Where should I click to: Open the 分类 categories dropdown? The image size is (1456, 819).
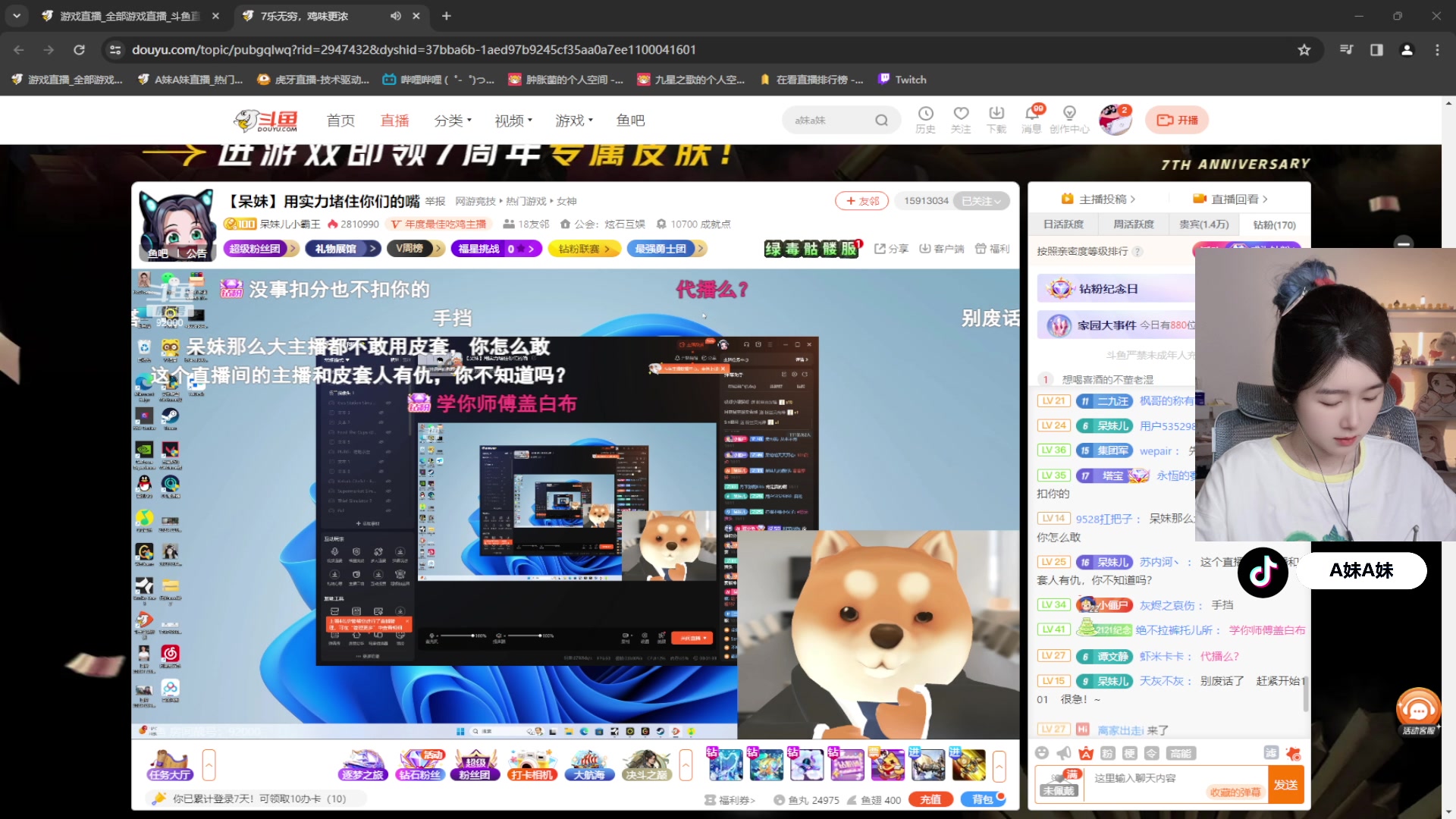coord(452,120)
